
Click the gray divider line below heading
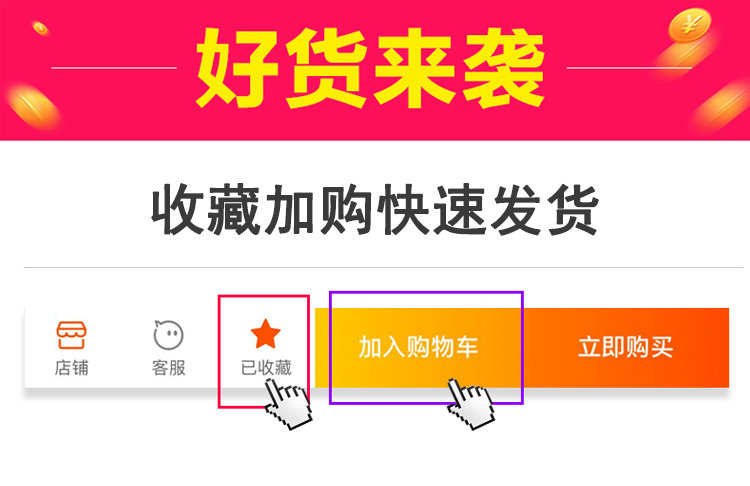pos(384,267)
